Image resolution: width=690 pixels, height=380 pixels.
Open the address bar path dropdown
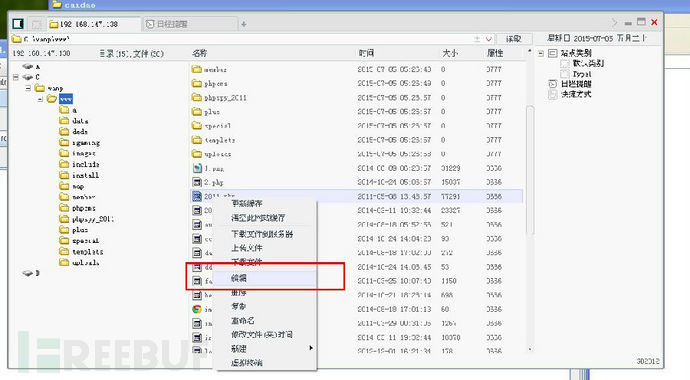(x=488, y=39)
